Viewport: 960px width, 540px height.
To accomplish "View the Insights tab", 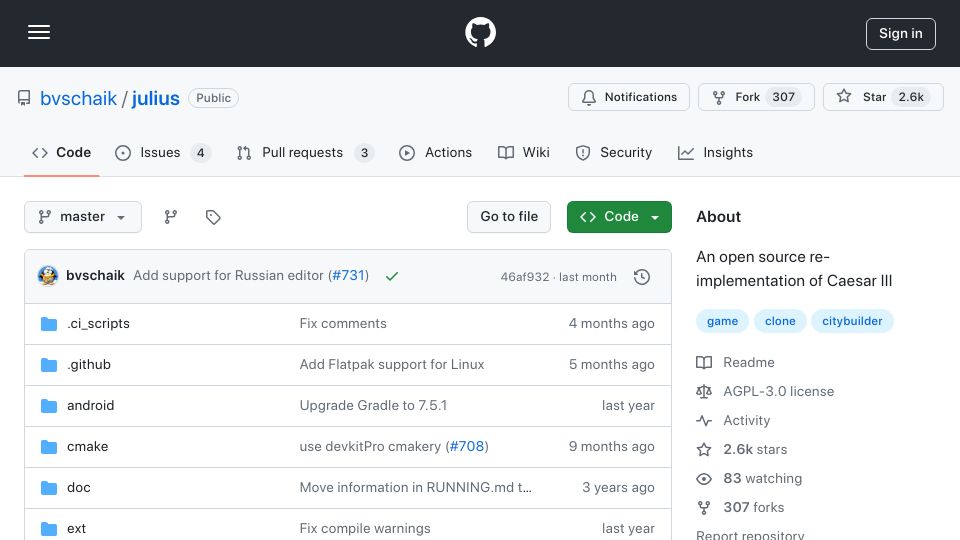I will click(x=715, y=152).
